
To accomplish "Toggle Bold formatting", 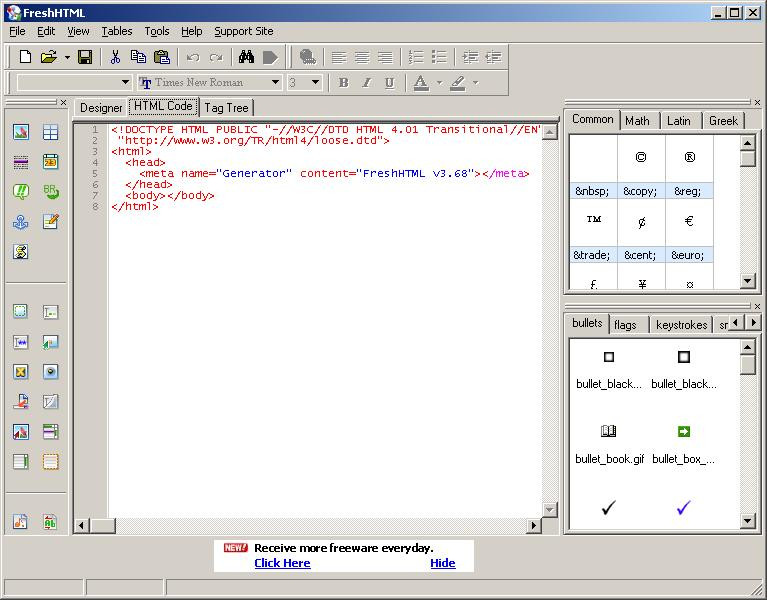I will (x=343, y=83).
